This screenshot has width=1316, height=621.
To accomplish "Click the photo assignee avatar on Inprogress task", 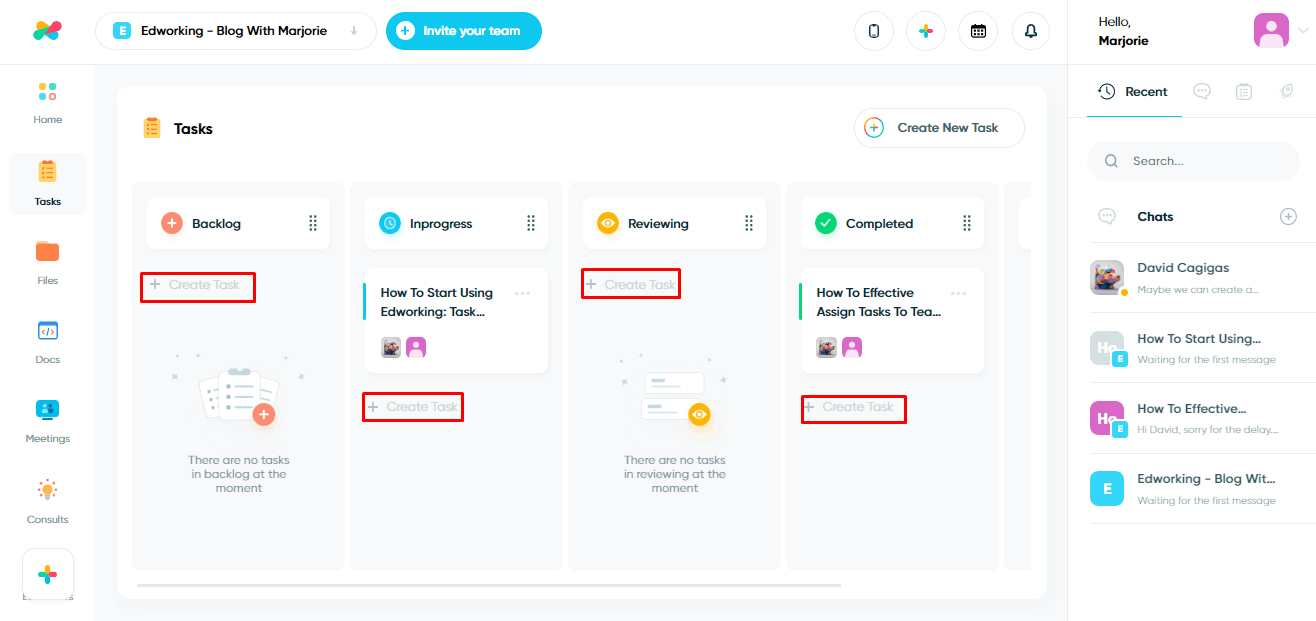I will tap(391, 347).
